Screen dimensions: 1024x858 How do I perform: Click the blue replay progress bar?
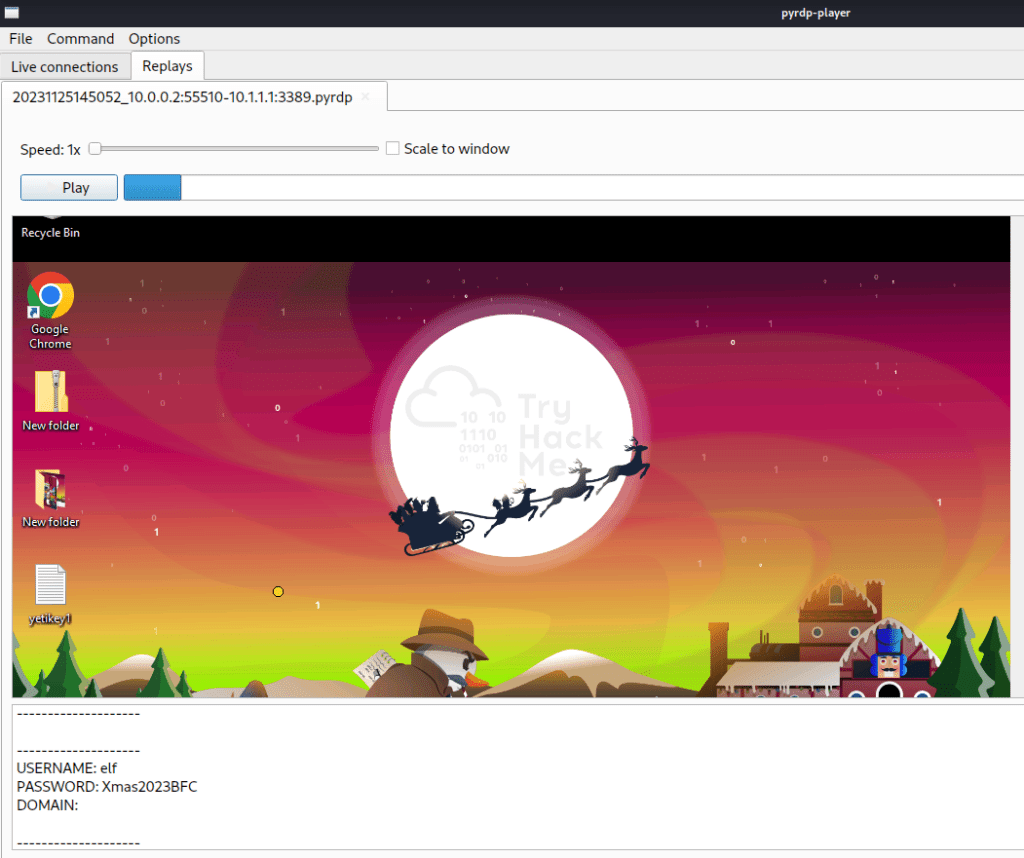(x=152, y=187)
